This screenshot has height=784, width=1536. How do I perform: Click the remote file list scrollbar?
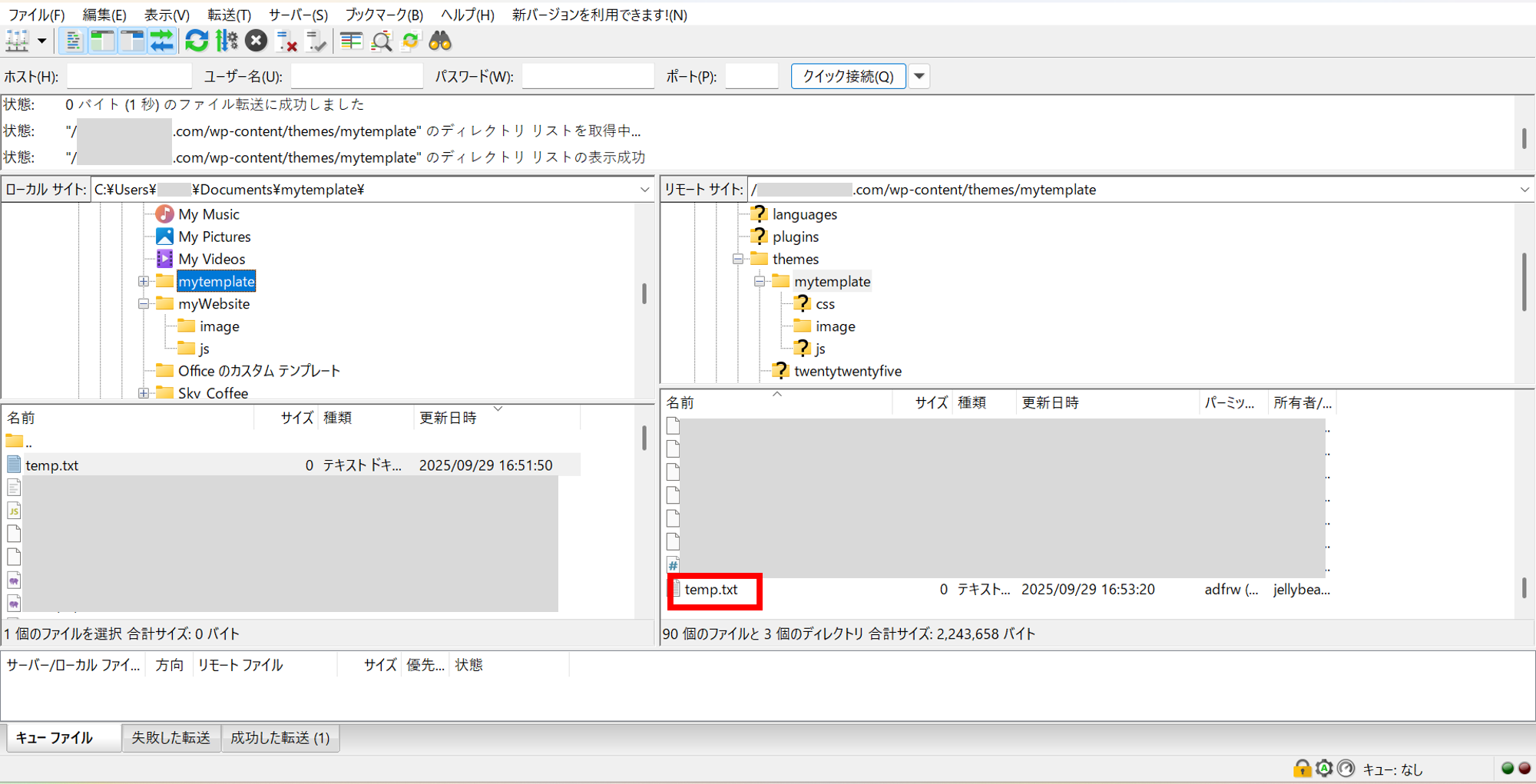click(1524, 587)
